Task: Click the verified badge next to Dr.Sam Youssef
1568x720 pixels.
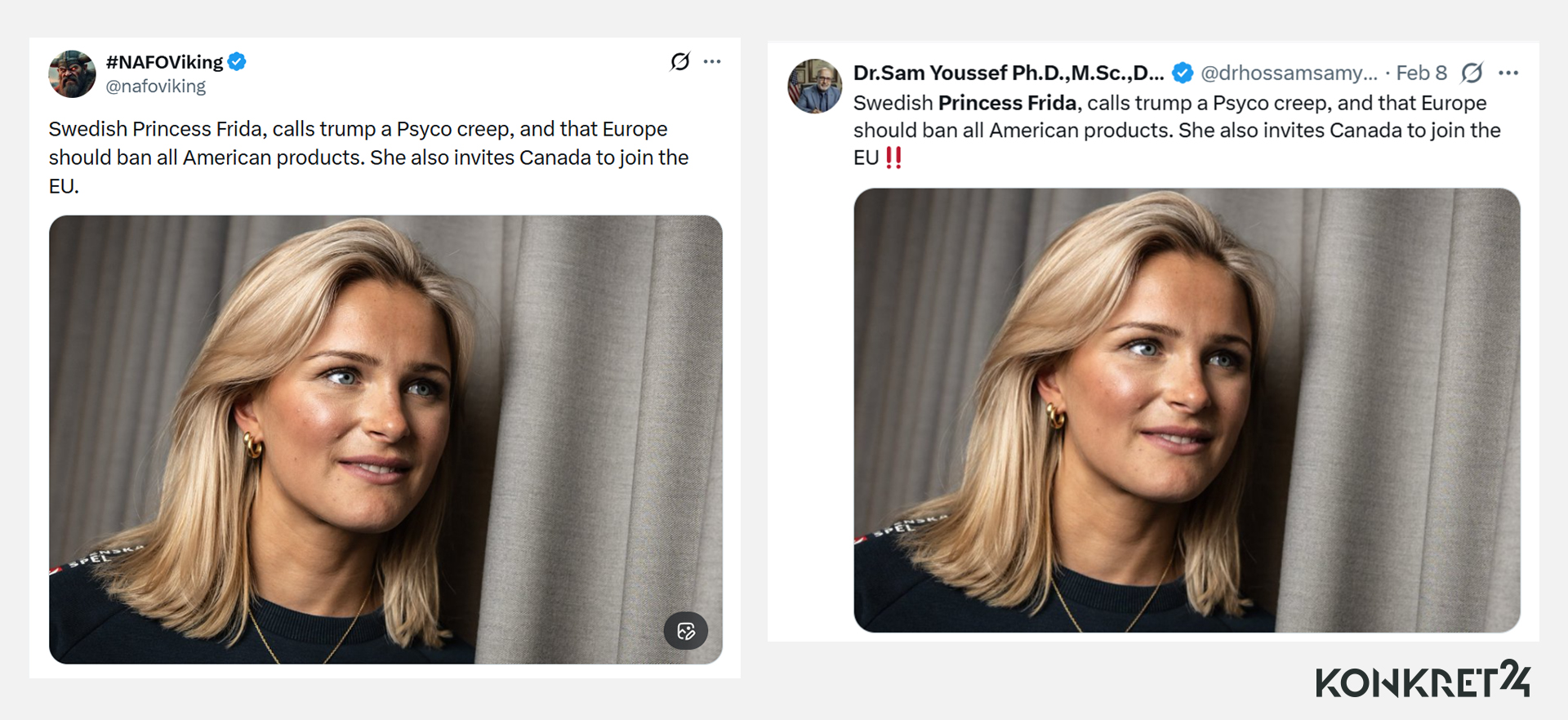Action: coord(1182,73)
